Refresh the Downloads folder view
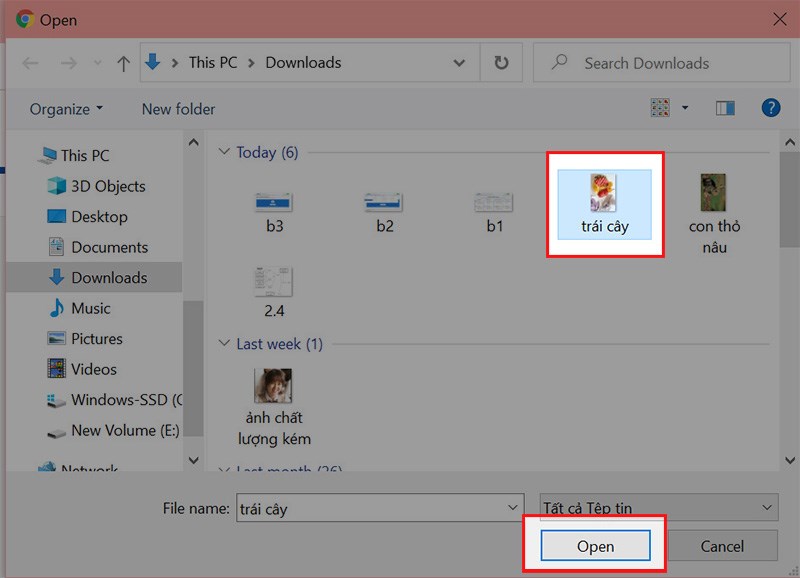Viewport: 800px width, 578px height. pos(502,63)
